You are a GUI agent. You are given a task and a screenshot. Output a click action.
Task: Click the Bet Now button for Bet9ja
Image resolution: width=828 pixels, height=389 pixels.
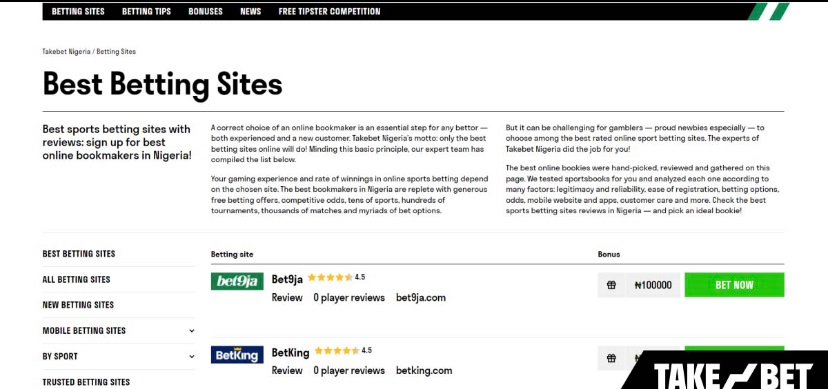tap(734, 285)
